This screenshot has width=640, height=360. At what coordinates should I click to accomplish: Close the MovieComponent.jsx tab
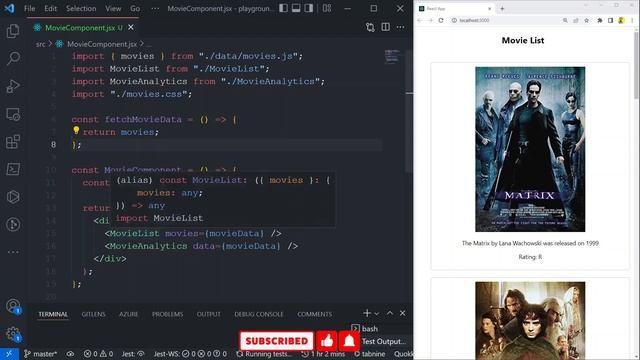tap(131, 27)
